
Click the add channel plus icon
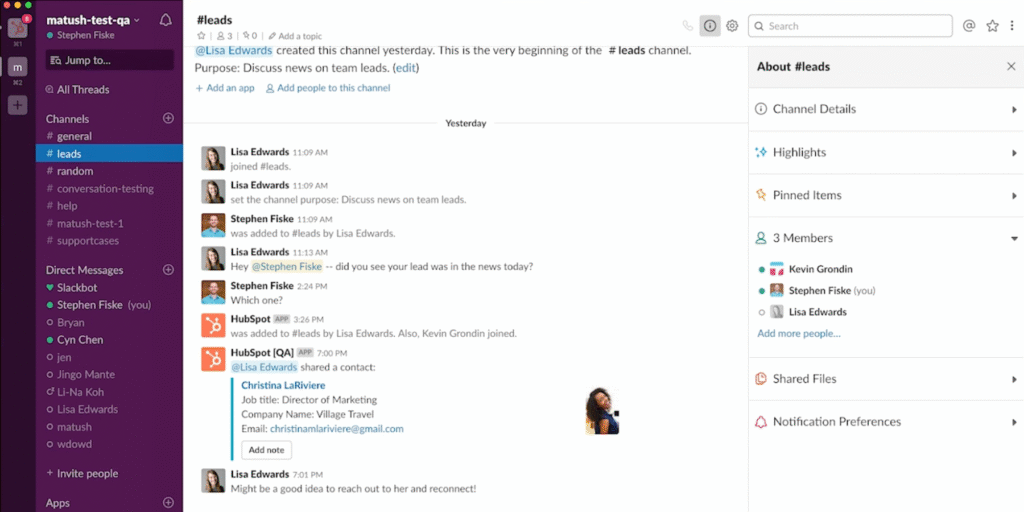(x=168, y=118)
